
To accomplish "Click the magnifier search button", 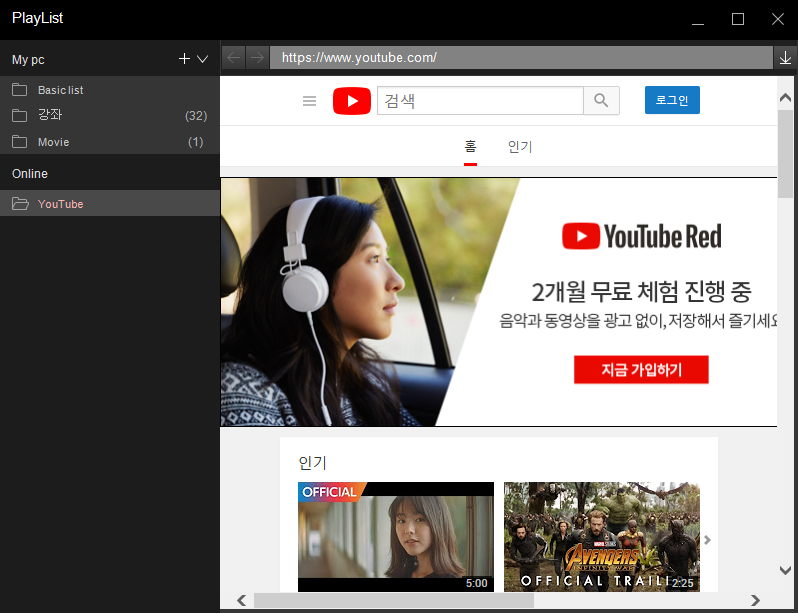I will [x=601, y=101].
